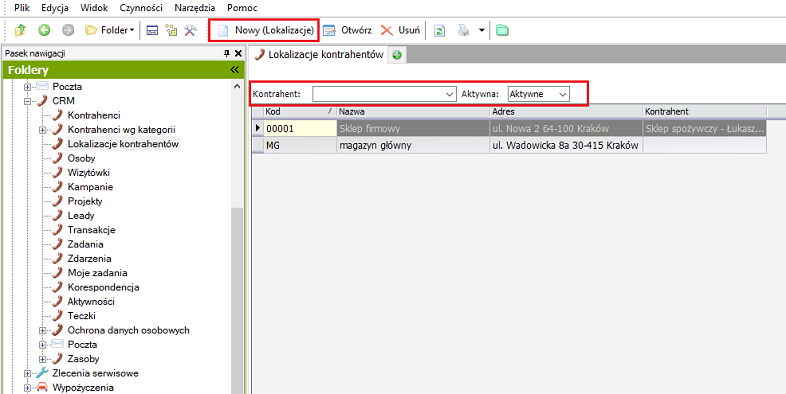
Task: Click the green folder icon in the toolbar
Action: (502, 31)
